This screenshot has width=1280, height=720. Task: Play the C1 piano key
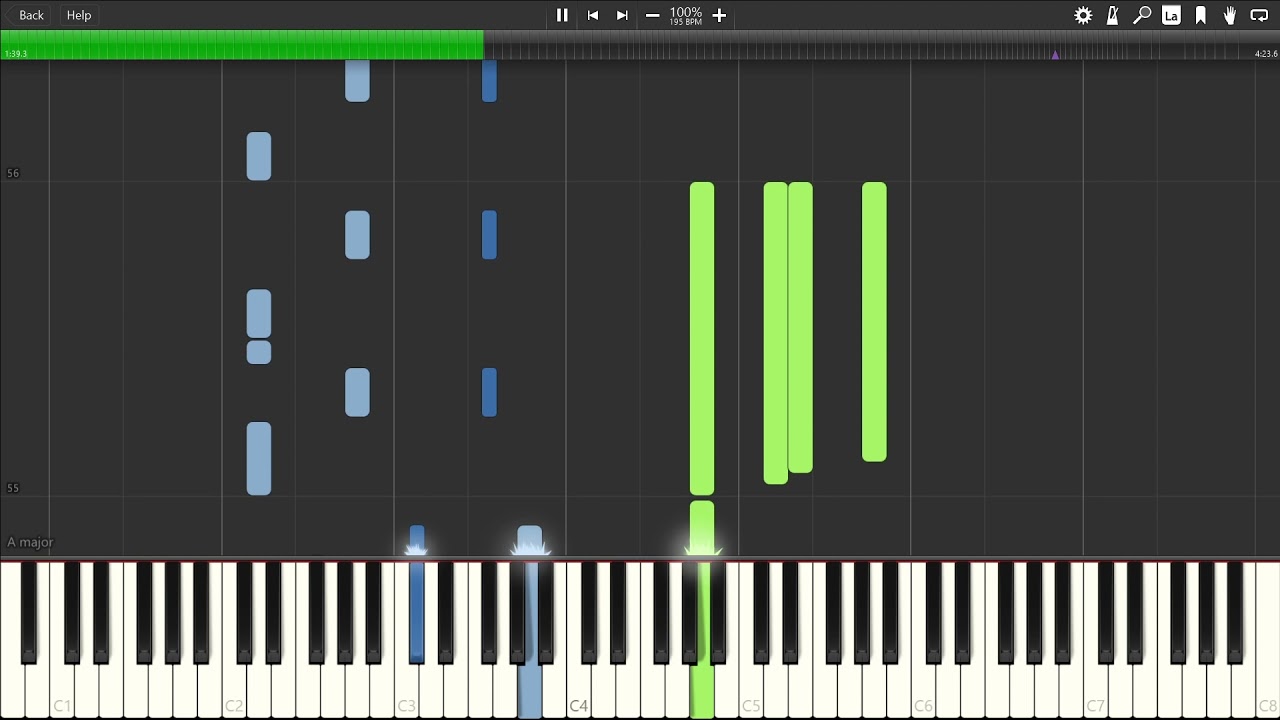point(62,690)
